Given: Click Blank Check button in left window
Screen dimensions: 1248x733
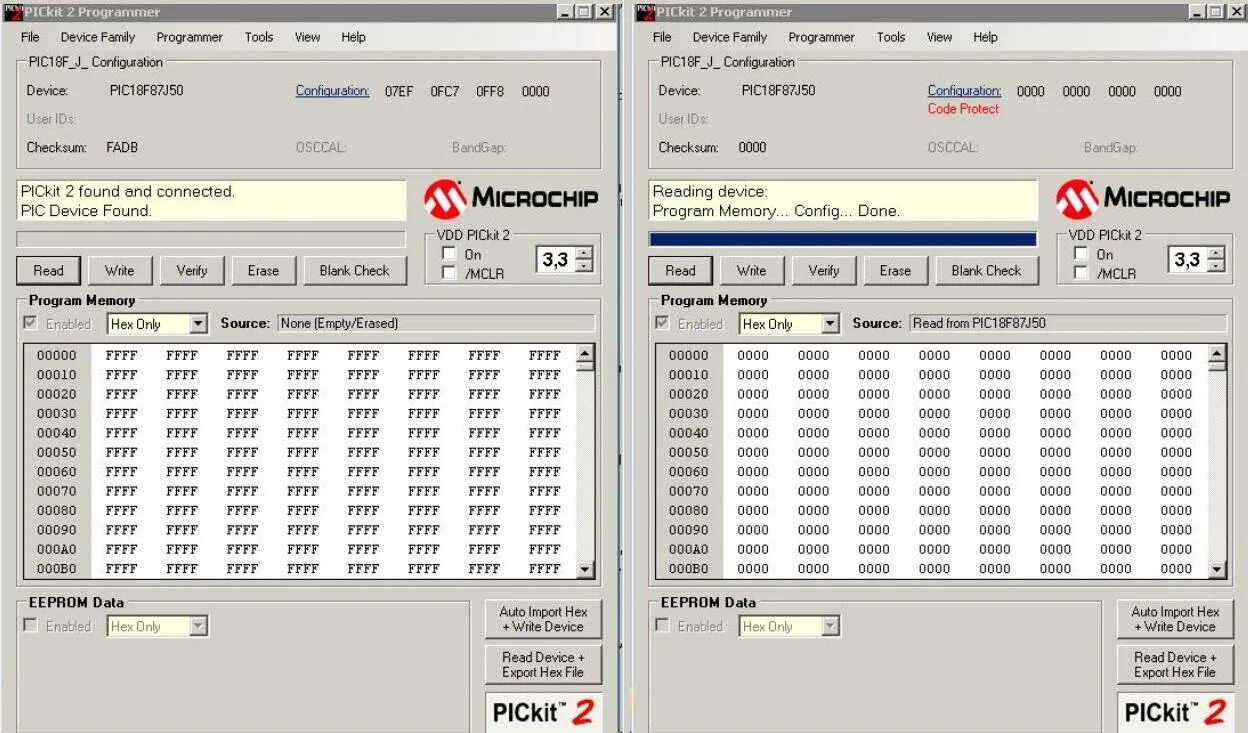Looking at the screenshot, I should [354, 270].
